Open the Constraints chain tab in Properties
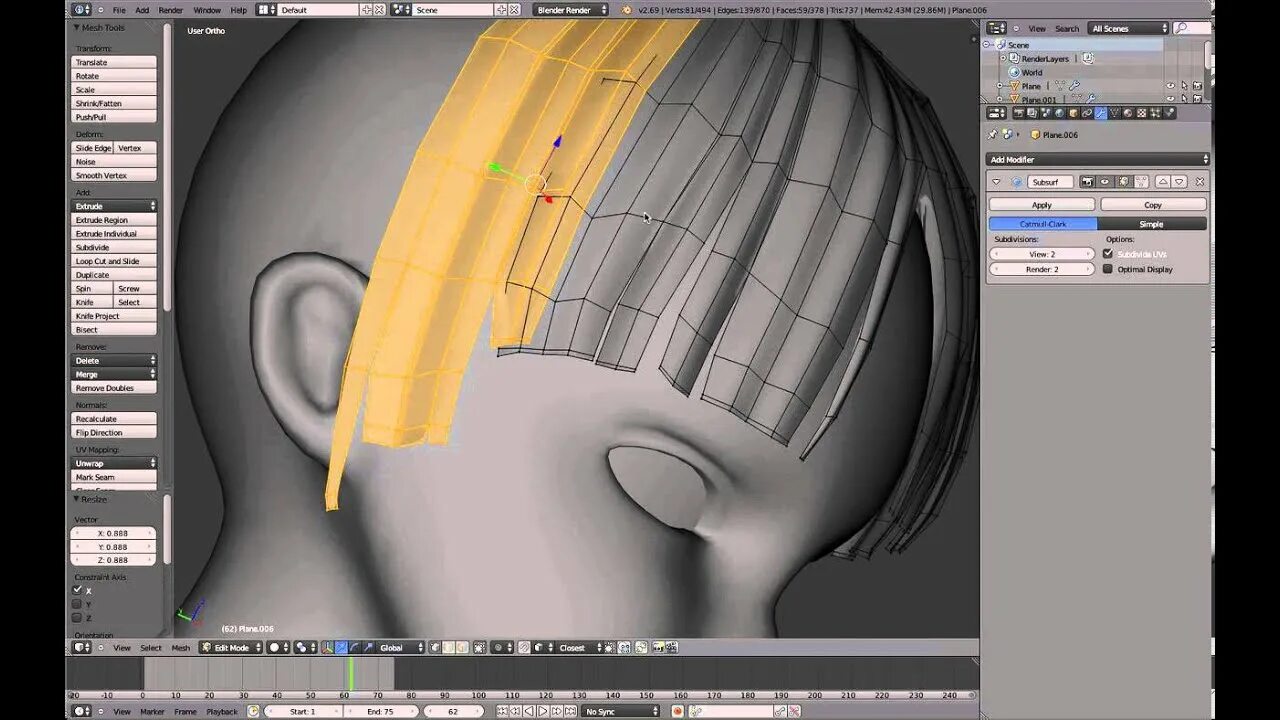The image size is (1280, 720). click(x=1087, y=113)
